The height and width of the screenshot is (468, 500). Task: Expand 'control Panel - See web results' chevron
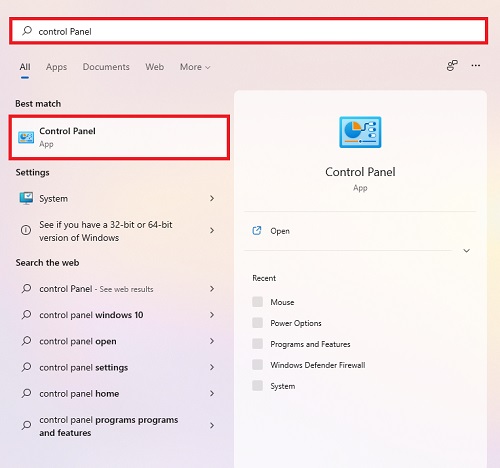(212, 289)
